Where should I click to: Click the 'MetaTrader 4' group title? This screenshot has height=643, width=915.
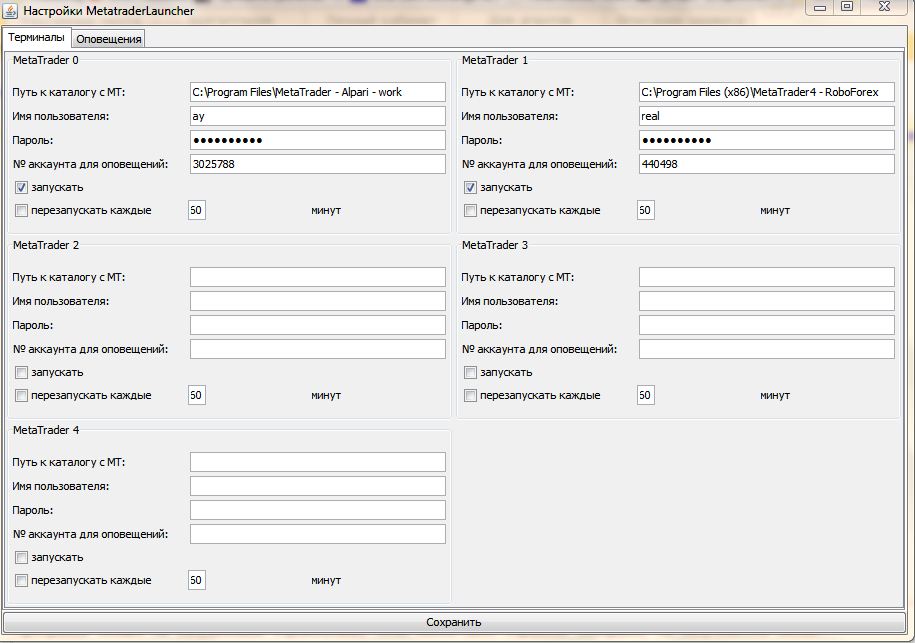(x=46, y=430)
